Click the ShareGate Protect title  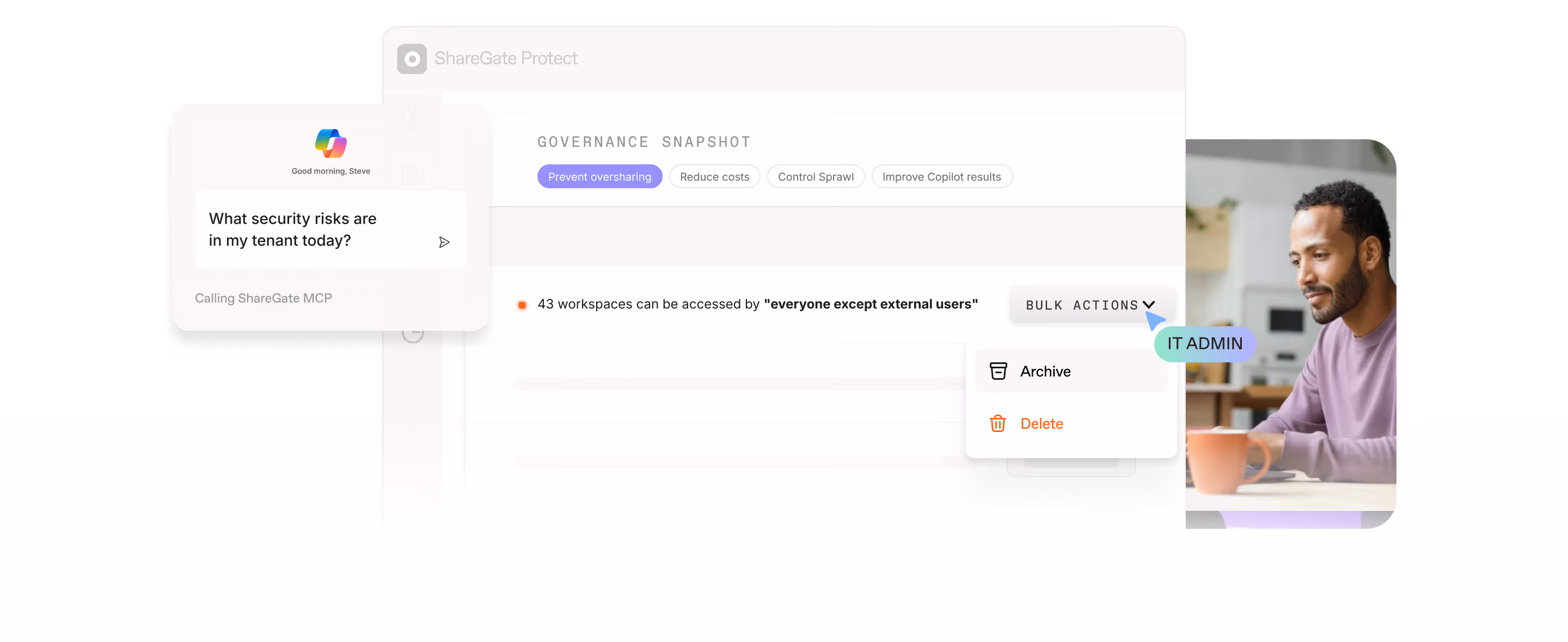(505, 58)
